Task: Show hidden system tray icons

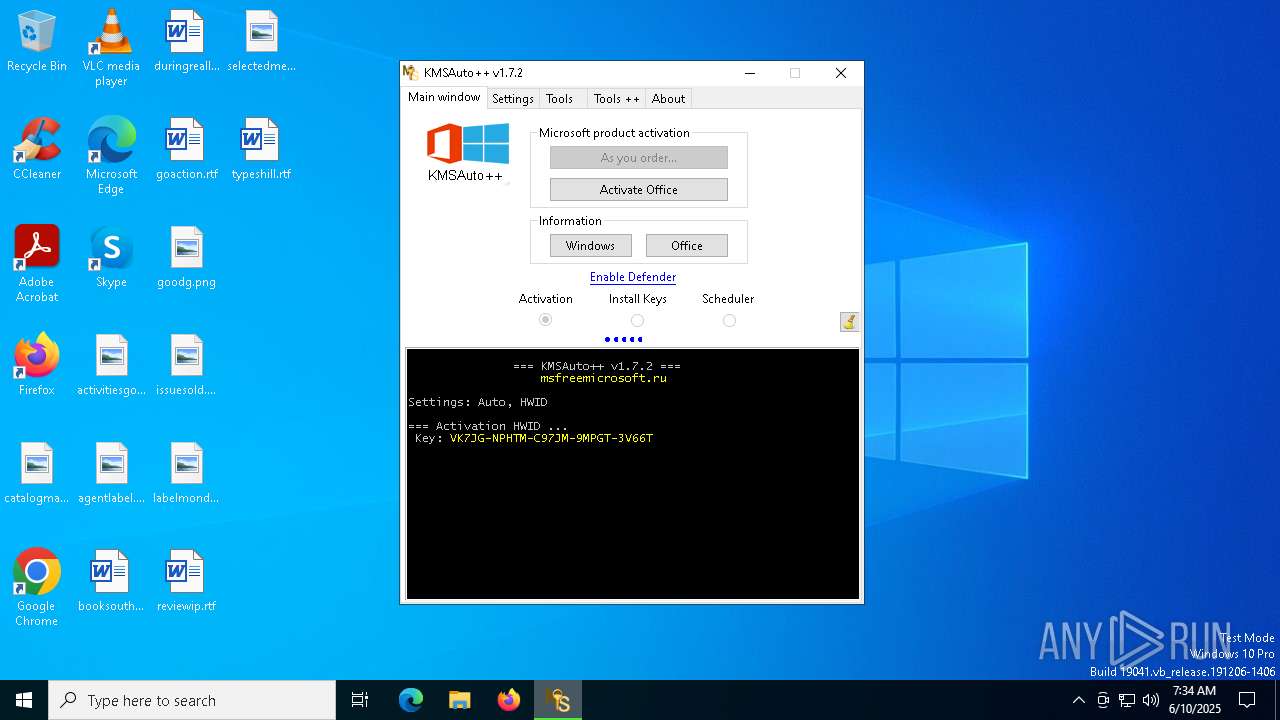Action: [x=1078, y=700]
